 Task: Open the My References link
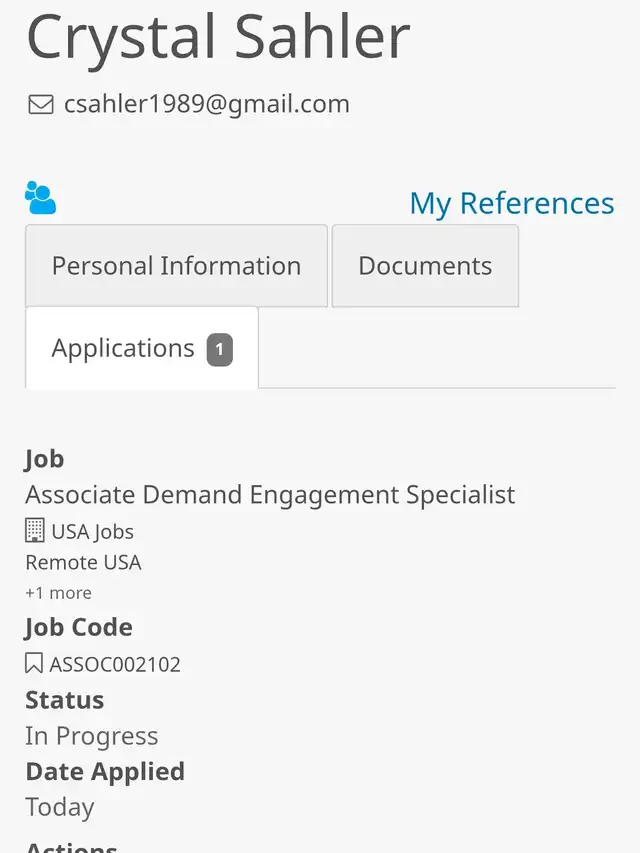point(512,203)
